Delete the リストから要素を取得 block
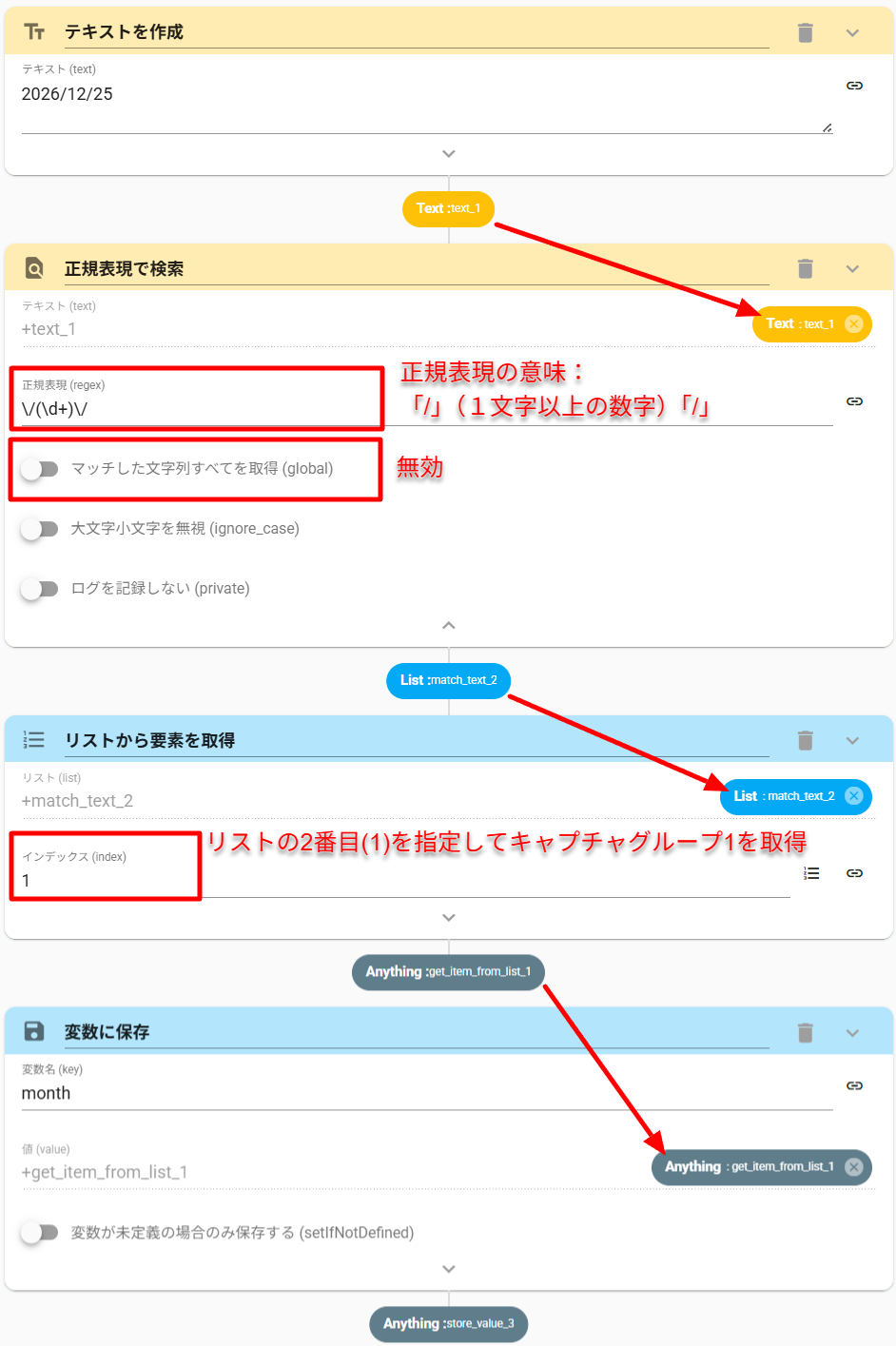The width and height of the screenshot is (896, 1346). 805,741
